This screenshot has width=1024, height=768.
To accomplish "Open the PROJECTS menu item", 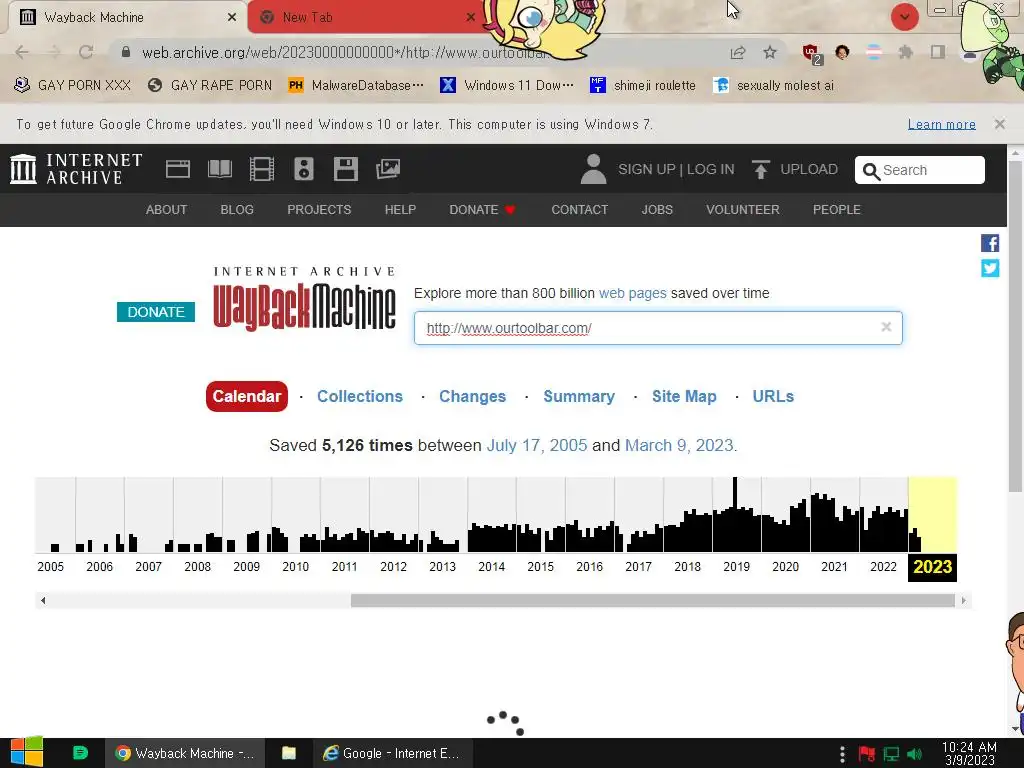I will (319, 210).
